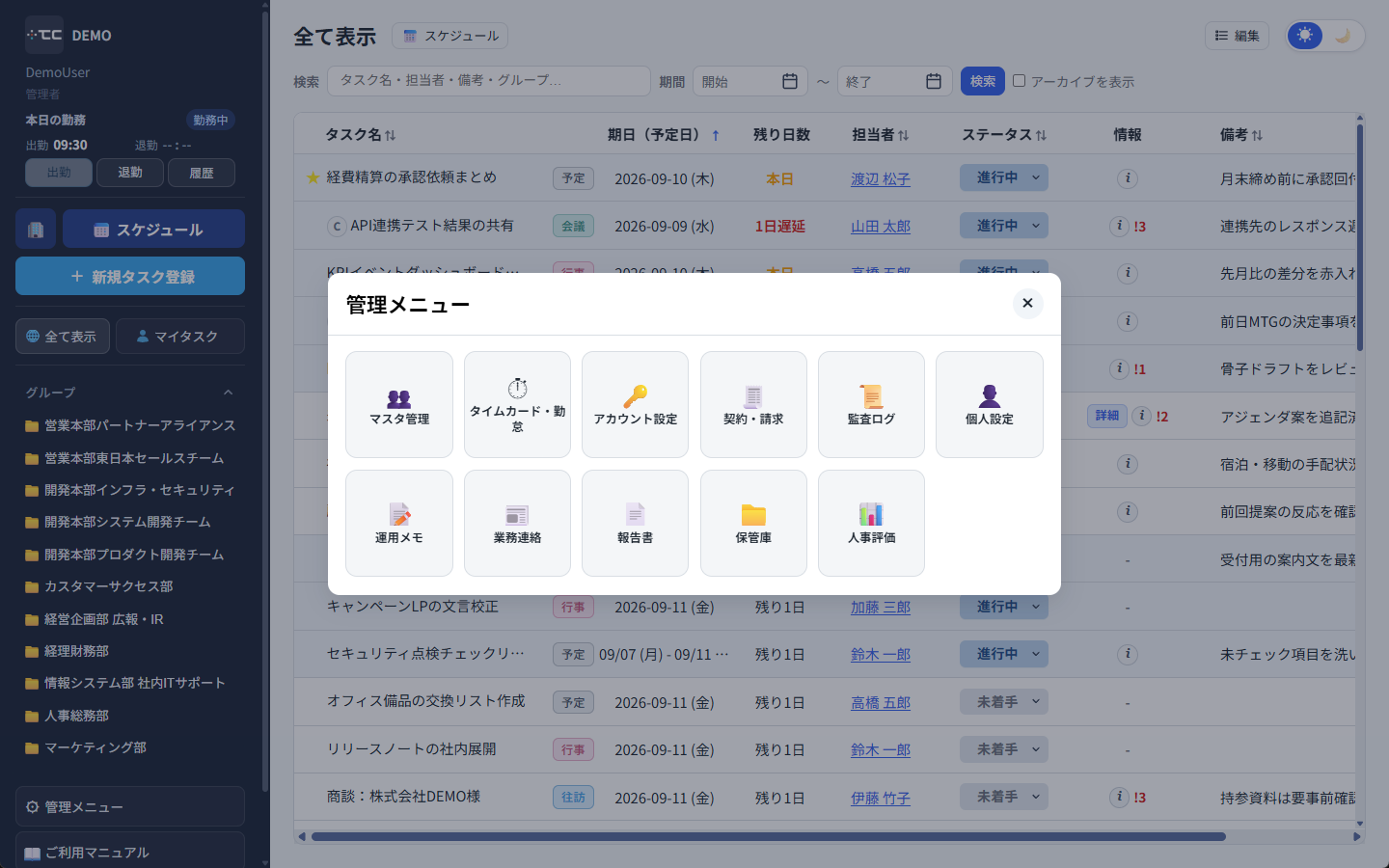Image resolution: width=1389 pixels, height=868 pixels.
Task: Select 全て表示 tab in sidebar
Action: click(63, 337)
